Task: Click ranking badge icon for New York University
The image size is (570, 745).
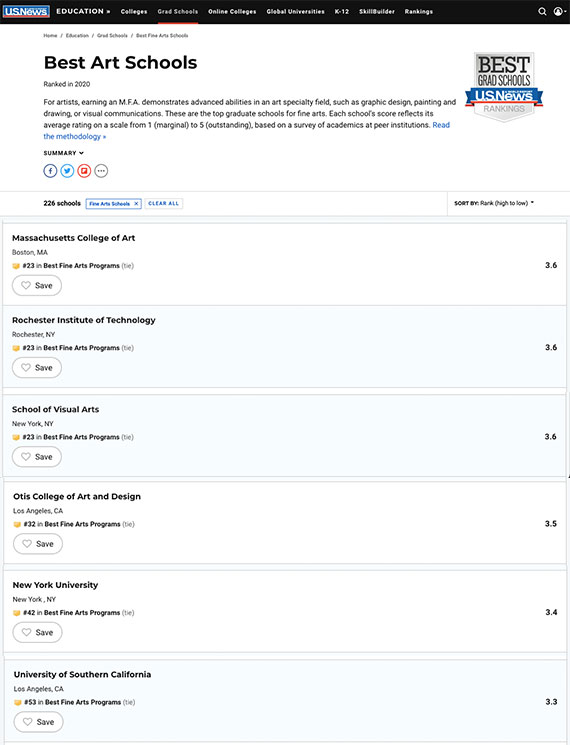Action: pyautogui.click(x=17, y=613)
